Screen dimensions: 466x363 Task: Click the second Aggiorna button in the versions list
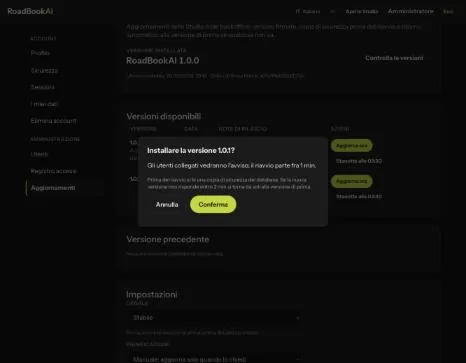(352, 181)
